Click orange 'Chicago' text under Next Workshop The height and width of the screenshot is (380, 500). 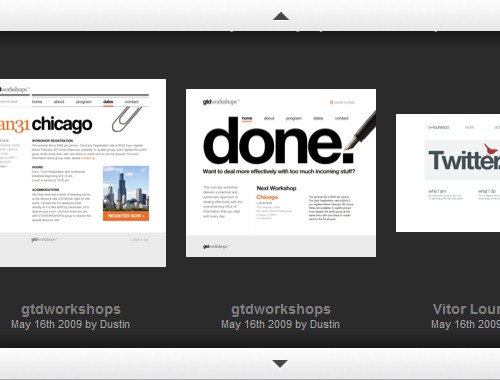[267, 197]
